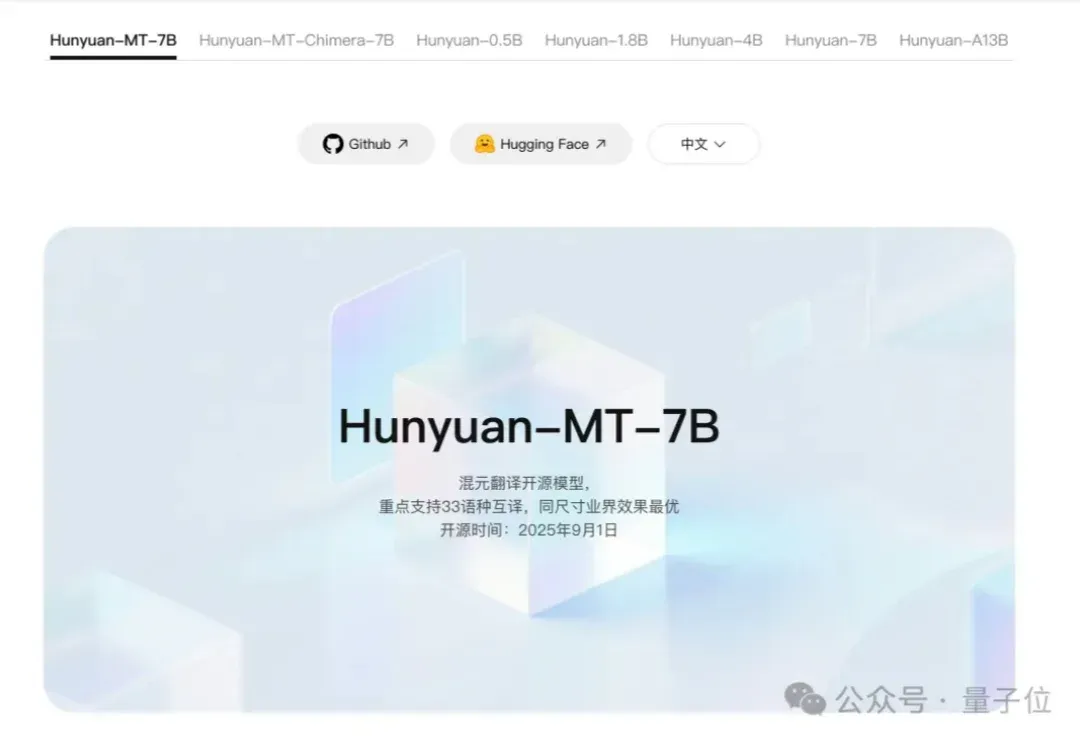Click the Hugging Face emoji icon

484,144
